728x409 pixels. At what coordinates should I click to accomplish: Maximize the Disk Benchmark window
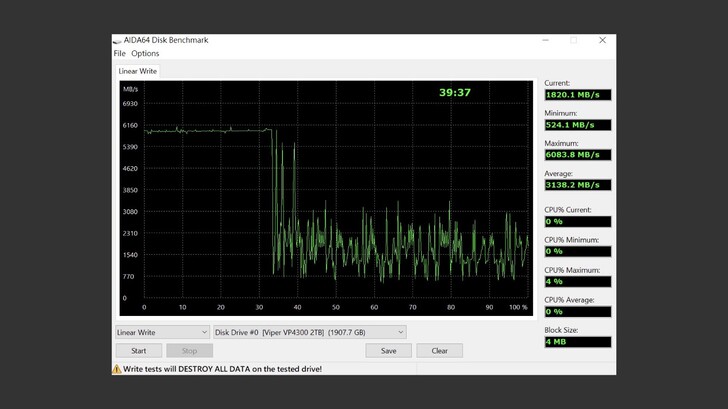coord(574,40)
